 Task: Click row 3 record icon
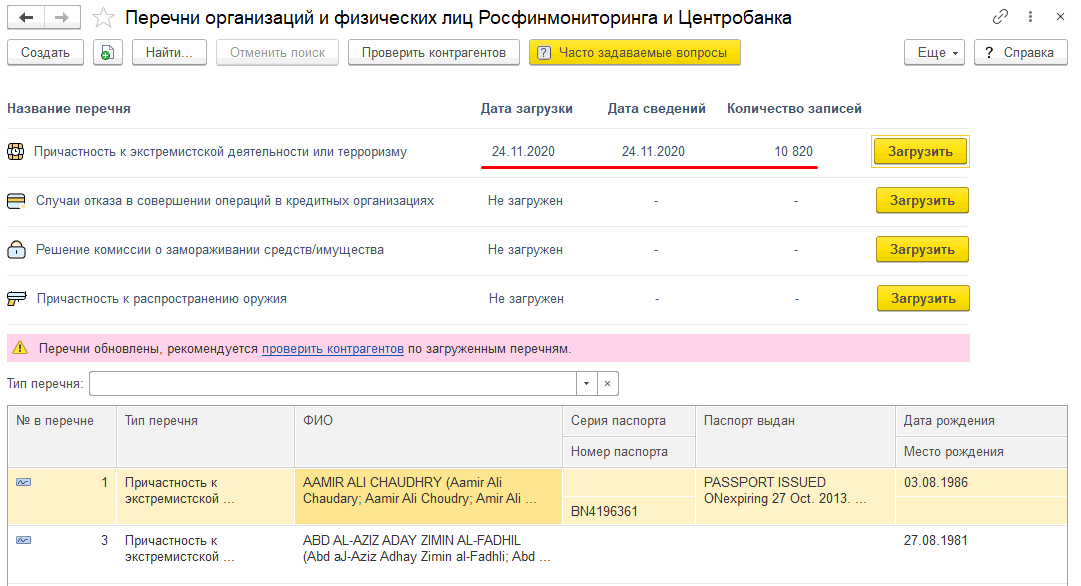[23, 540]
